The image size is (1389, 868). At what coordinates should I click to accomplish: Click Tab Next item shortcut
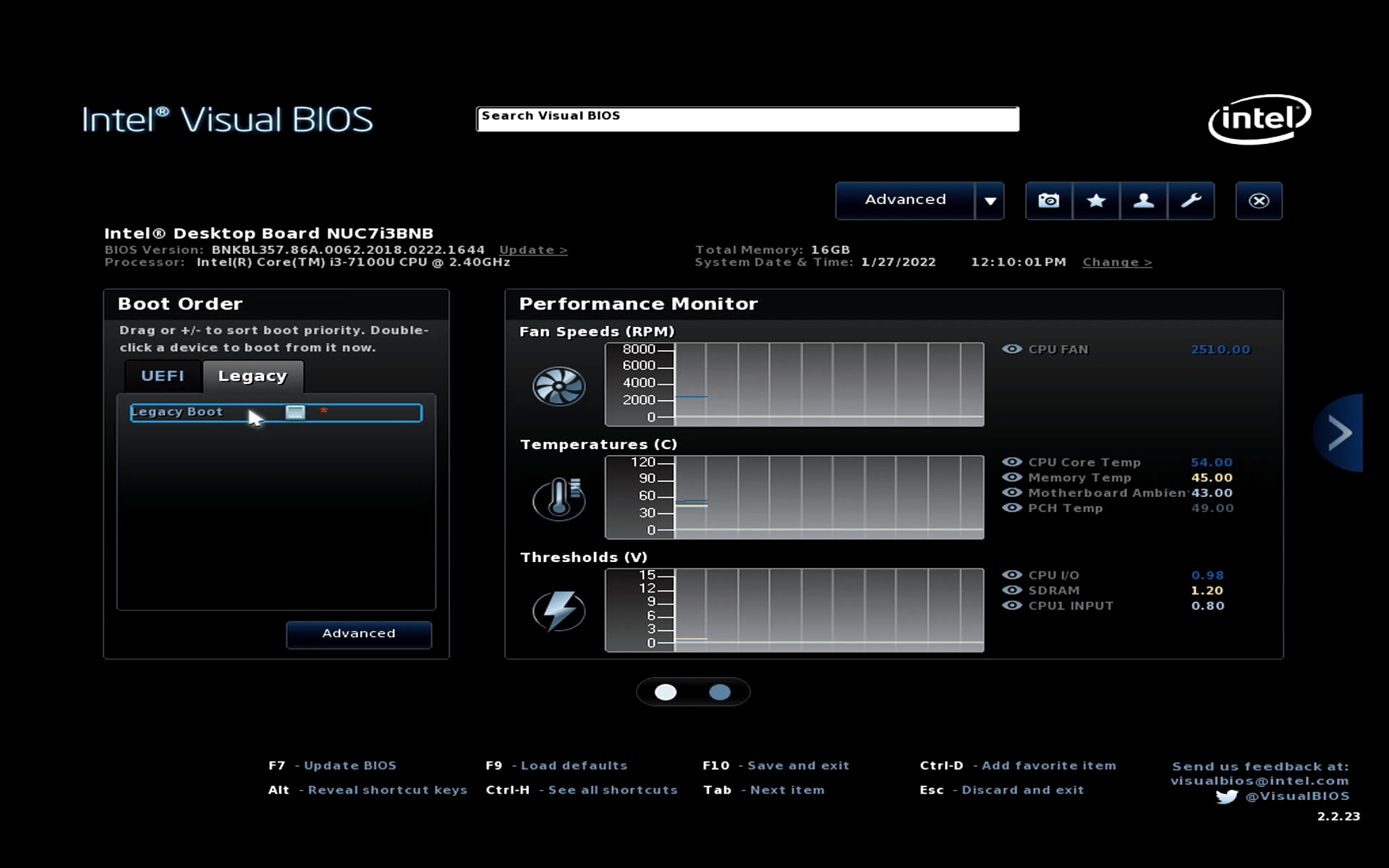pos(764,790)
